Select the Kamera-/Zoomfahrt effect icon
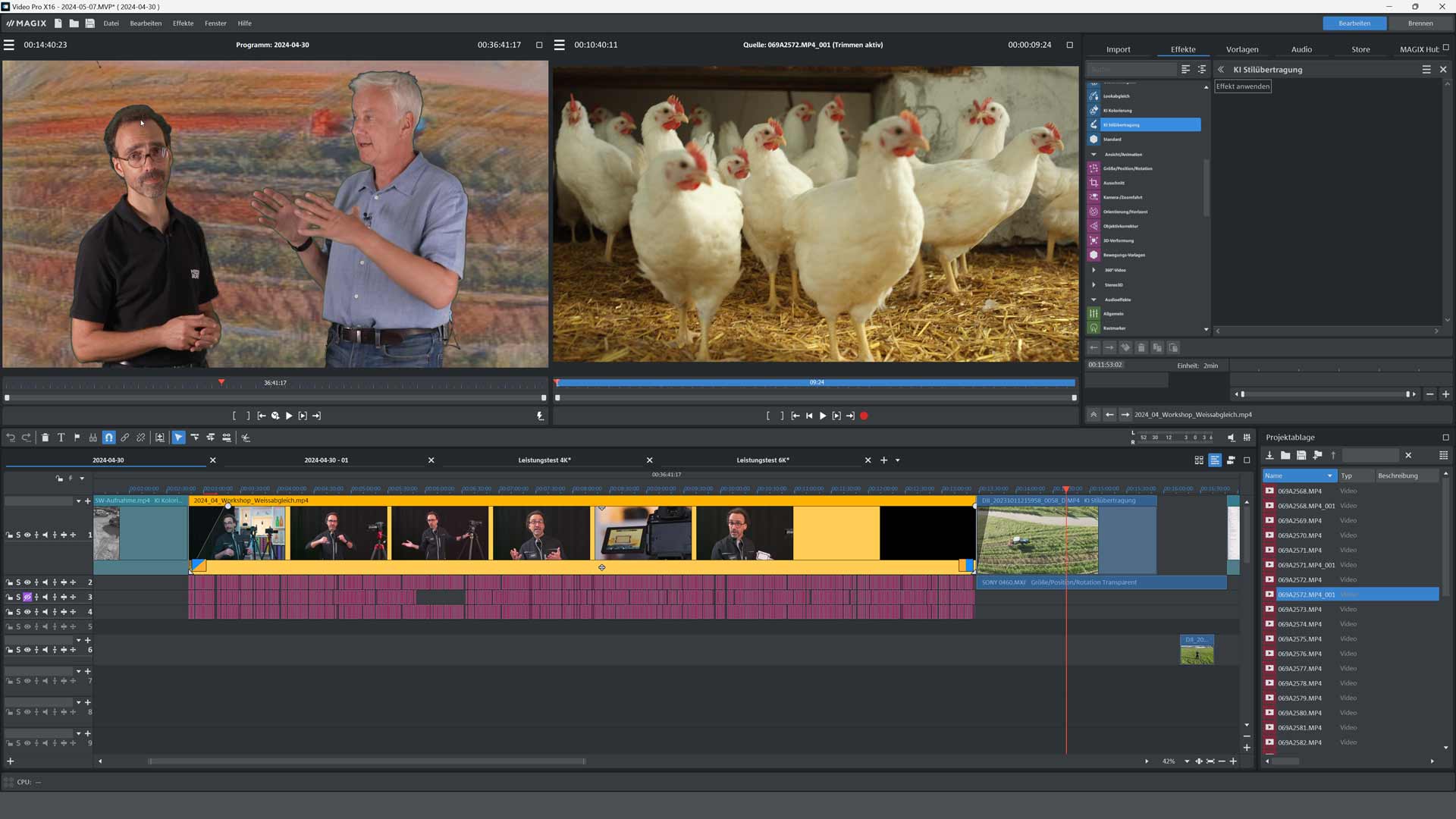 [x=1094, y=197]
